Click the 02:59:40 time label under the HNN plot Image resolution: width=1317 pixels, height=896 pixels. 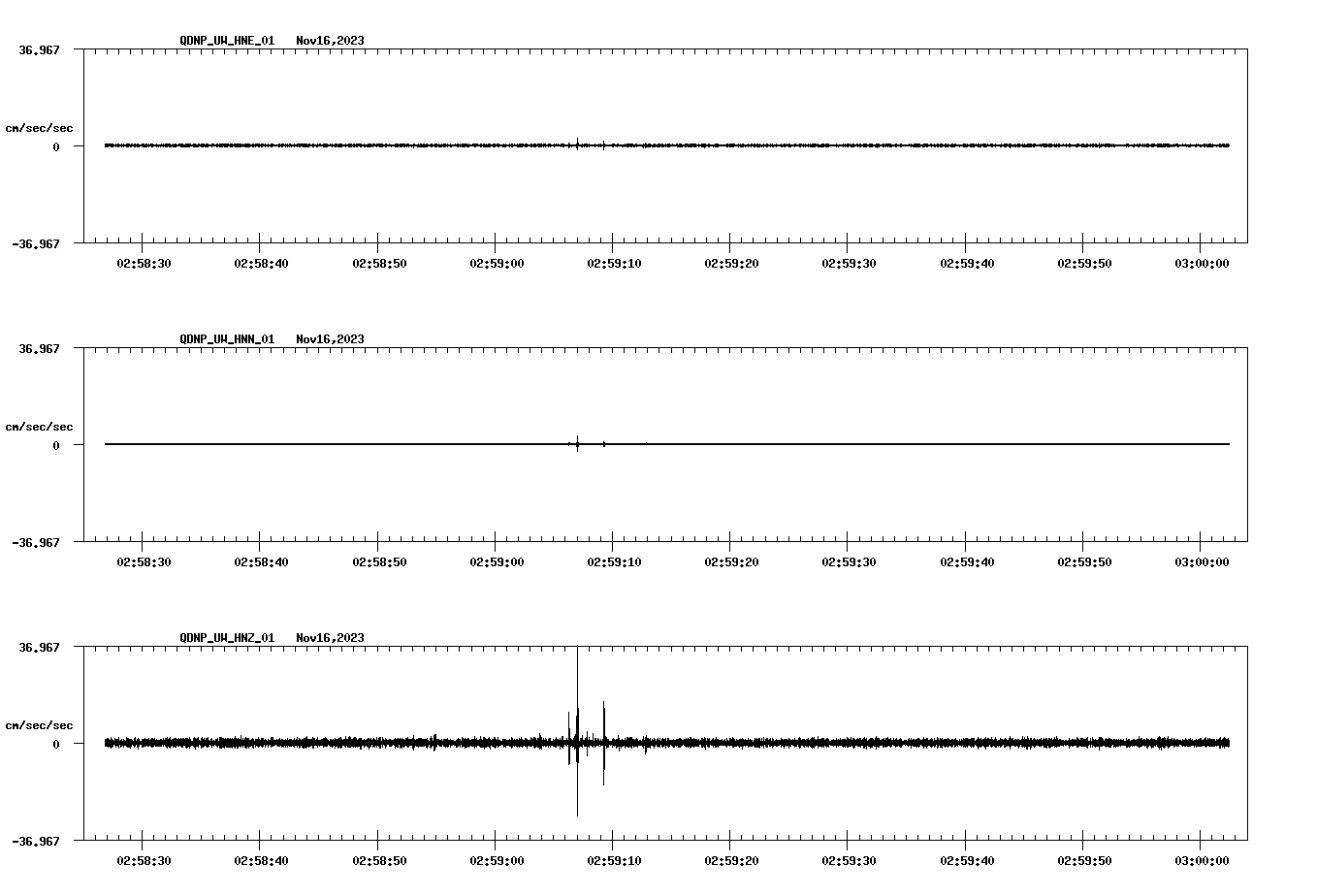[967, 561]
